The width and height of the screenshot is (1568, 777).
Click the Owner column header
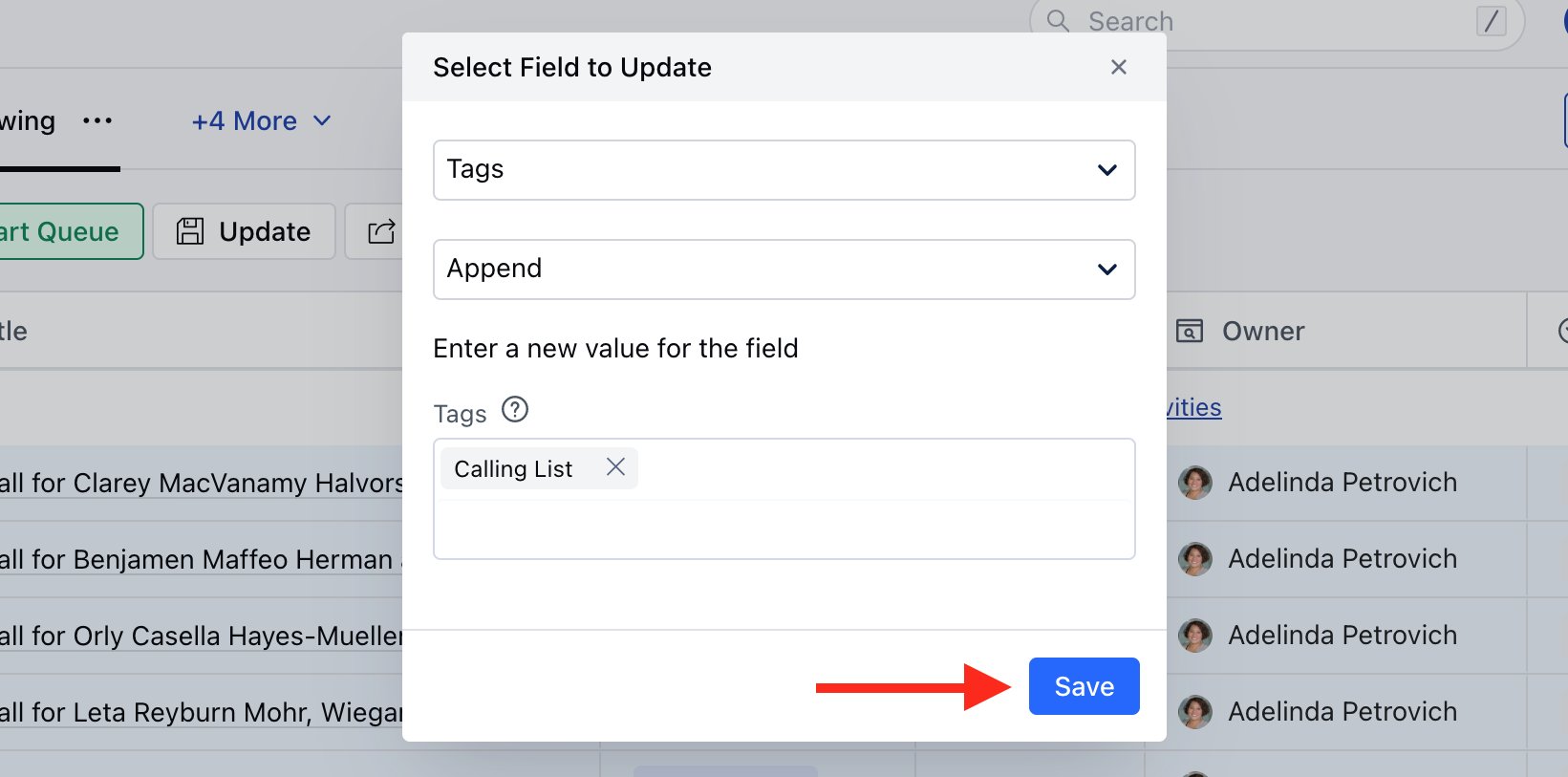pos(1263,332)
